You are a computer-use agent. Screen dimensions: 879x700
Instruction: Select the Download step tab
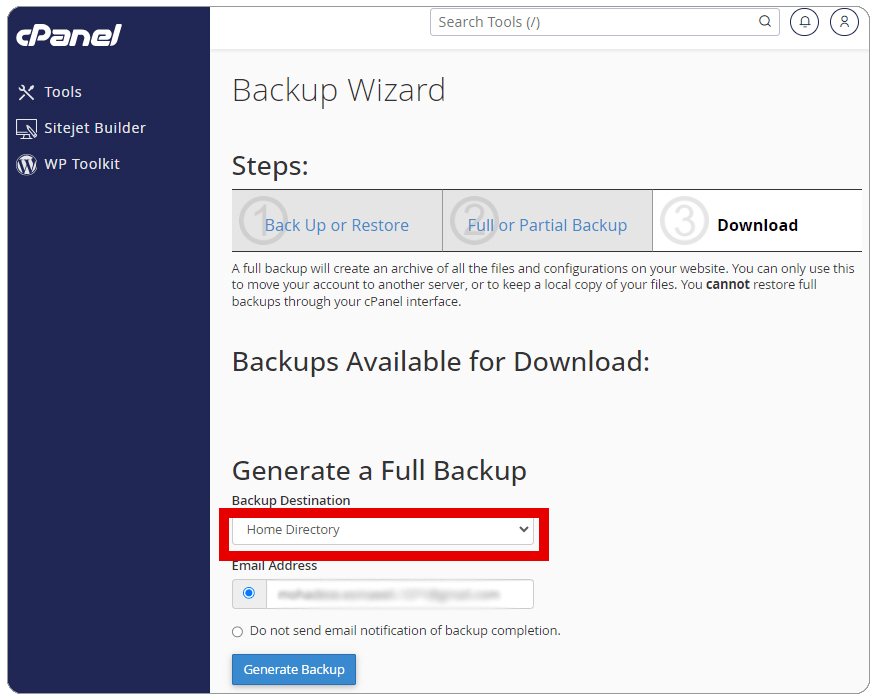(x=757, y=225)
